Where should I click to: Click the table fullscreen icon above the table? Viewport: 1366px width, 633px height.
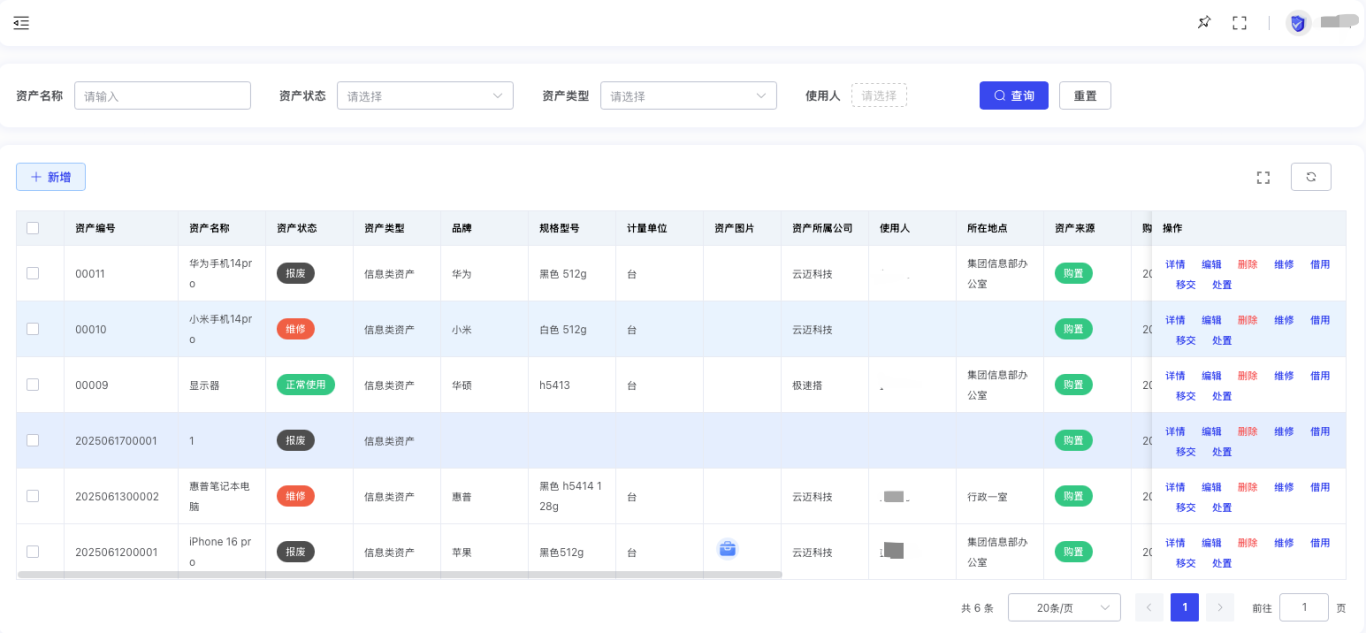[x=1263, y=177]
